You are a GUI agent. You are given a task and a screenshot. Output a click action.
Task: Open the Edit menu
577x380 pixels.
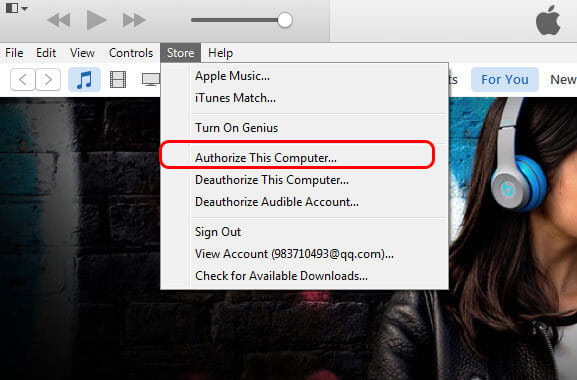tap(46, 53)
